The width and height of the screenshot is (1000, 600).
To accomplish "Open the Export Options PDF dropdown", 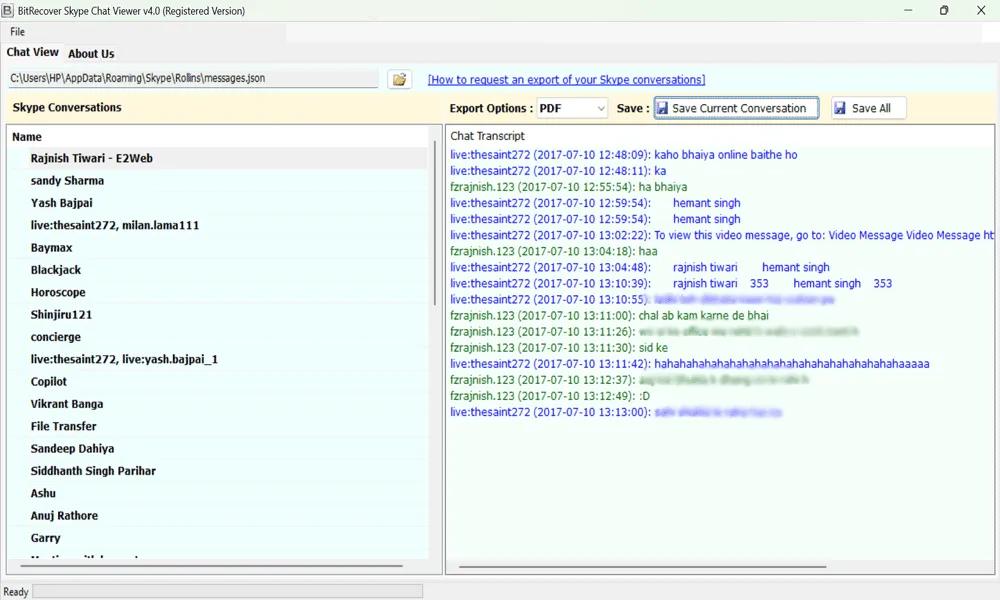I will click(x=571, y=108).
